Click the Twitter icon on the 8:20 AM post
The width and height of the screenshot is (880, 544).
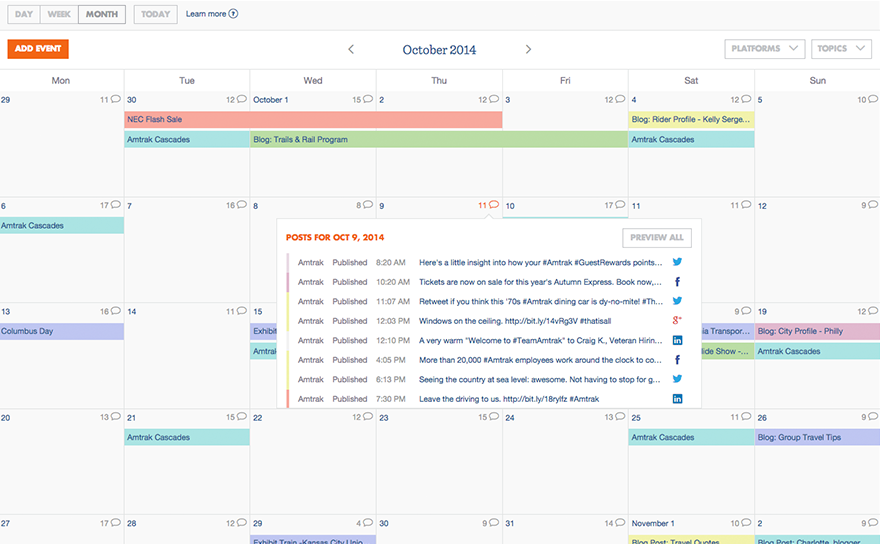(x=677, y=262)
